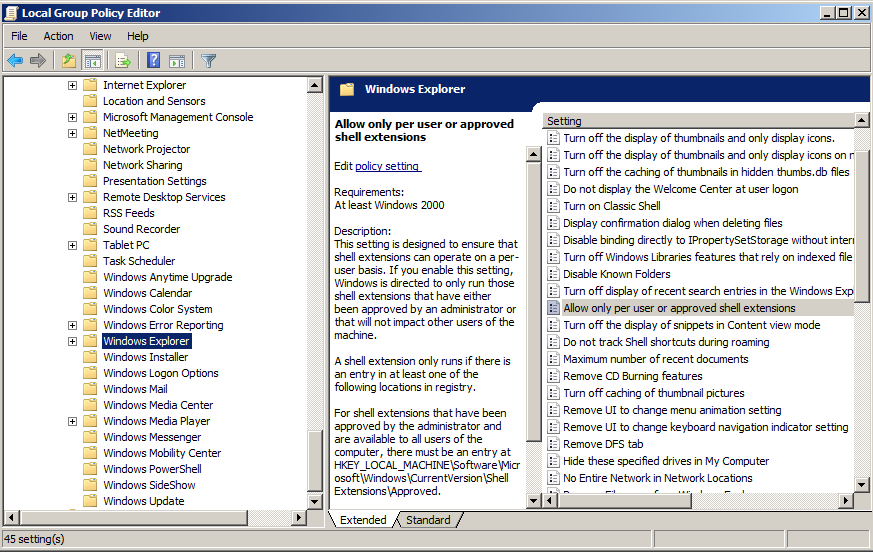This screenshot has width=873, height=552.
Task: Select Display confirmation dialog when deleting files
Action: [x=673, y=223]
